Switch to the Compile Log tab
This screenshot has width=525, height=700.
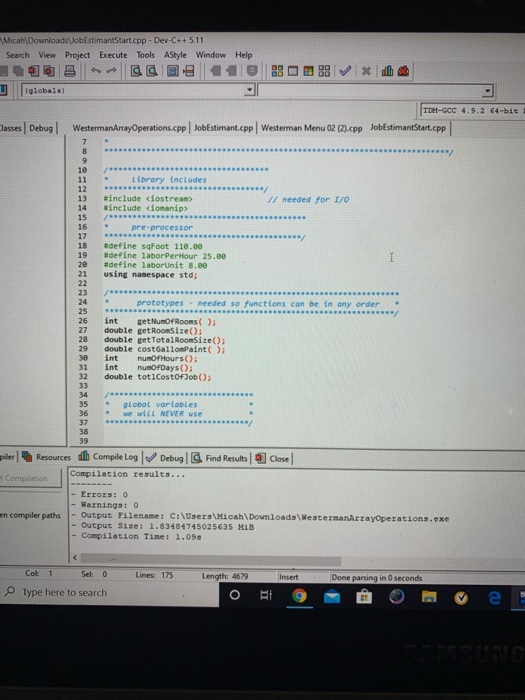tap(108, 457)
